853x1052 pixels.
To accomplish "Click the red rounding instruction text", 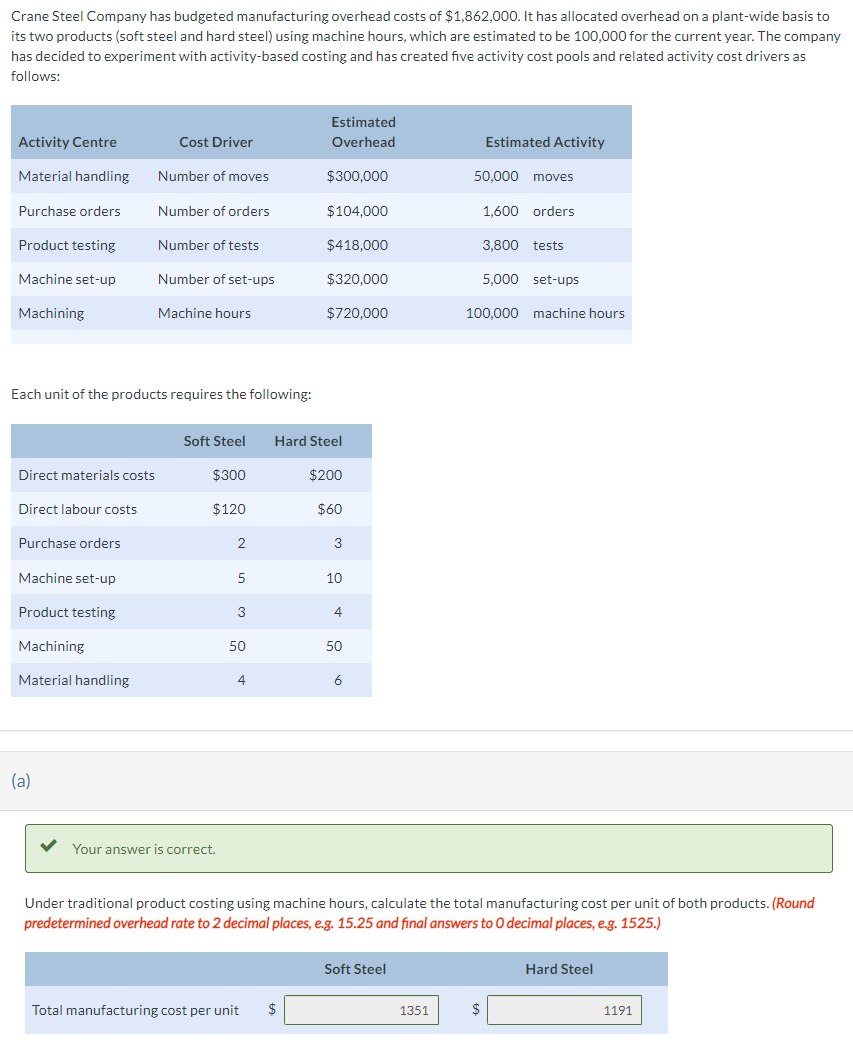I will (x=419, y=913).
